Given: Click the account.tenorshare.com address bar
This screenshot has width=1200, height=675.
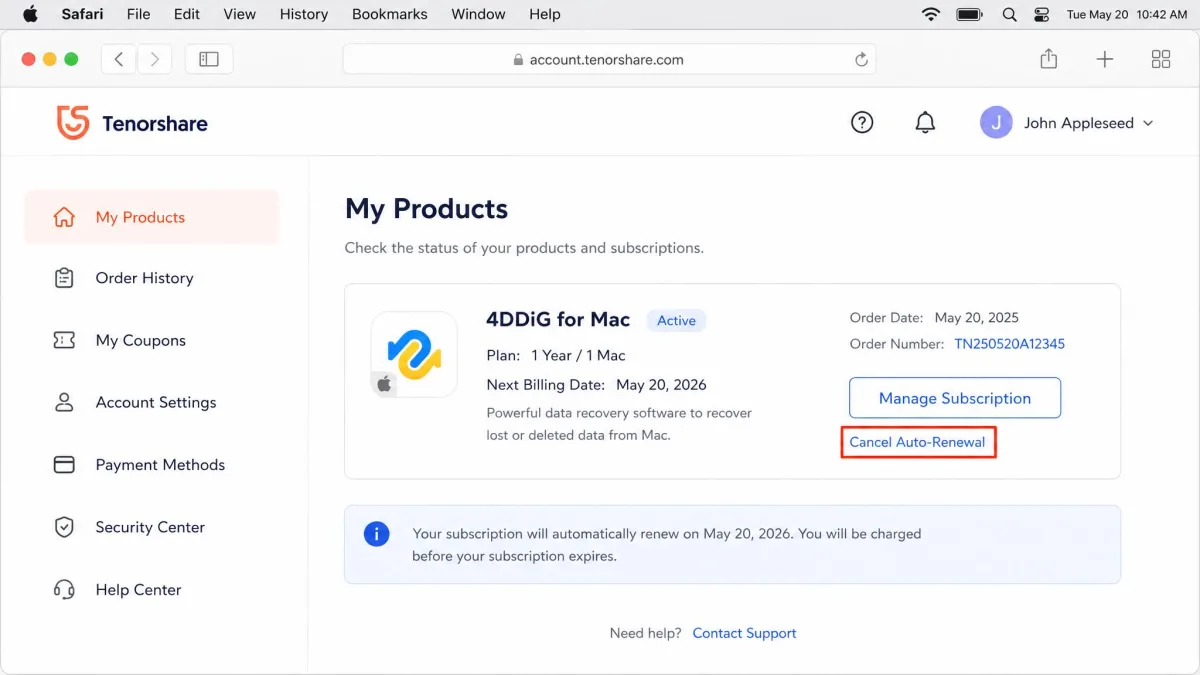Looking at the screenshot, I should point(609,59).
